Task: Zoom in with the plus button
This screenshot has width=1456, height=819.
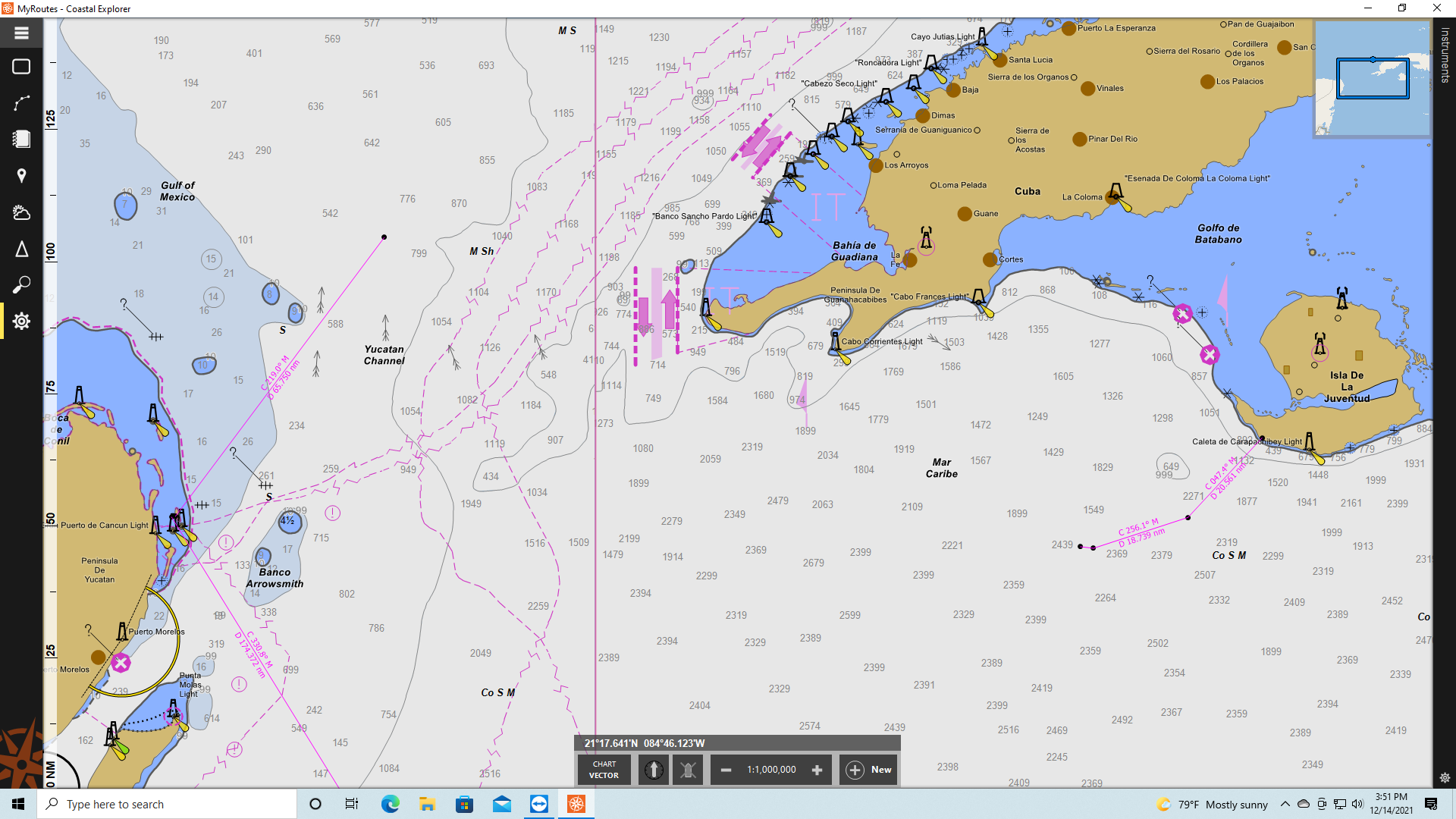Action: pyautogui.click(x=817, y=770)
